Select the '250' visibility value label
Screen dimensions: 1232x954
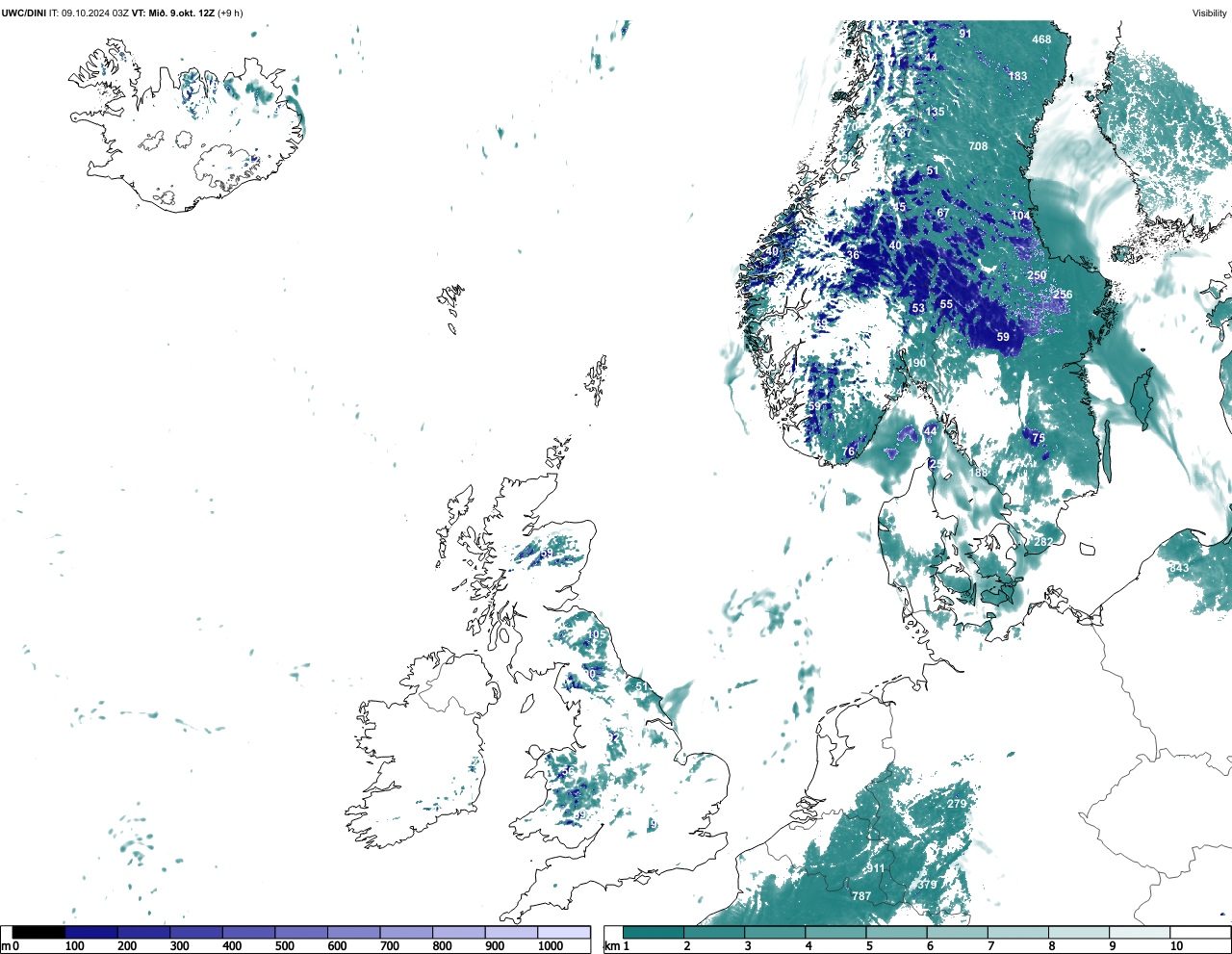pos(1037,275)
